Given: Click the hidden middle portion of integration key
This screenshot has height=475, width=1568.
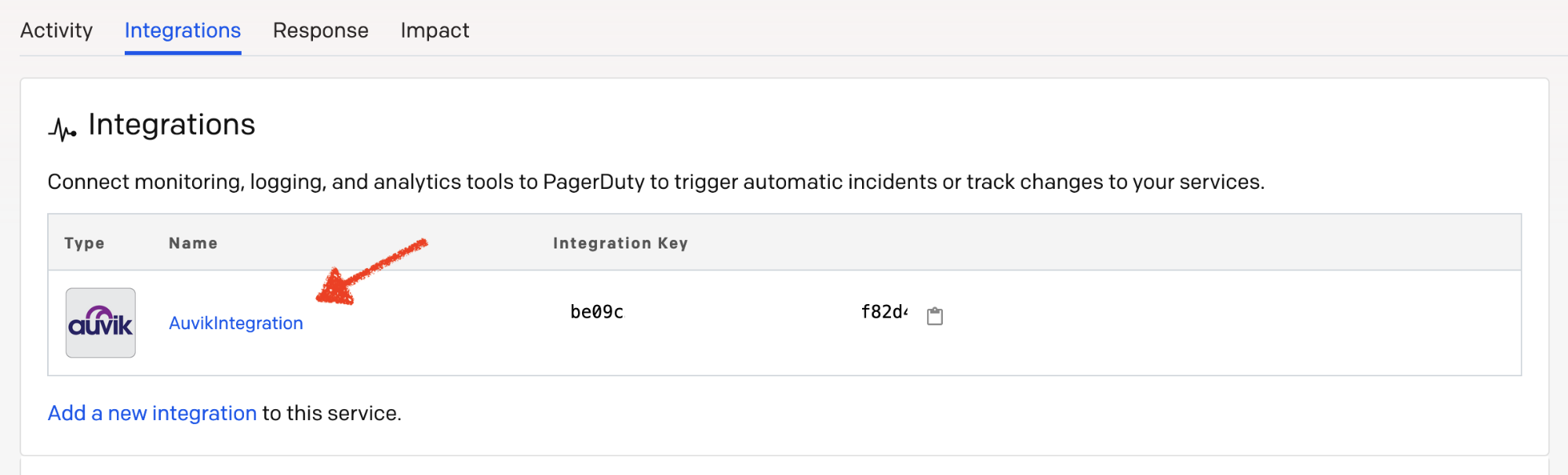Looking at the screenshot, I should coord(742,312).
